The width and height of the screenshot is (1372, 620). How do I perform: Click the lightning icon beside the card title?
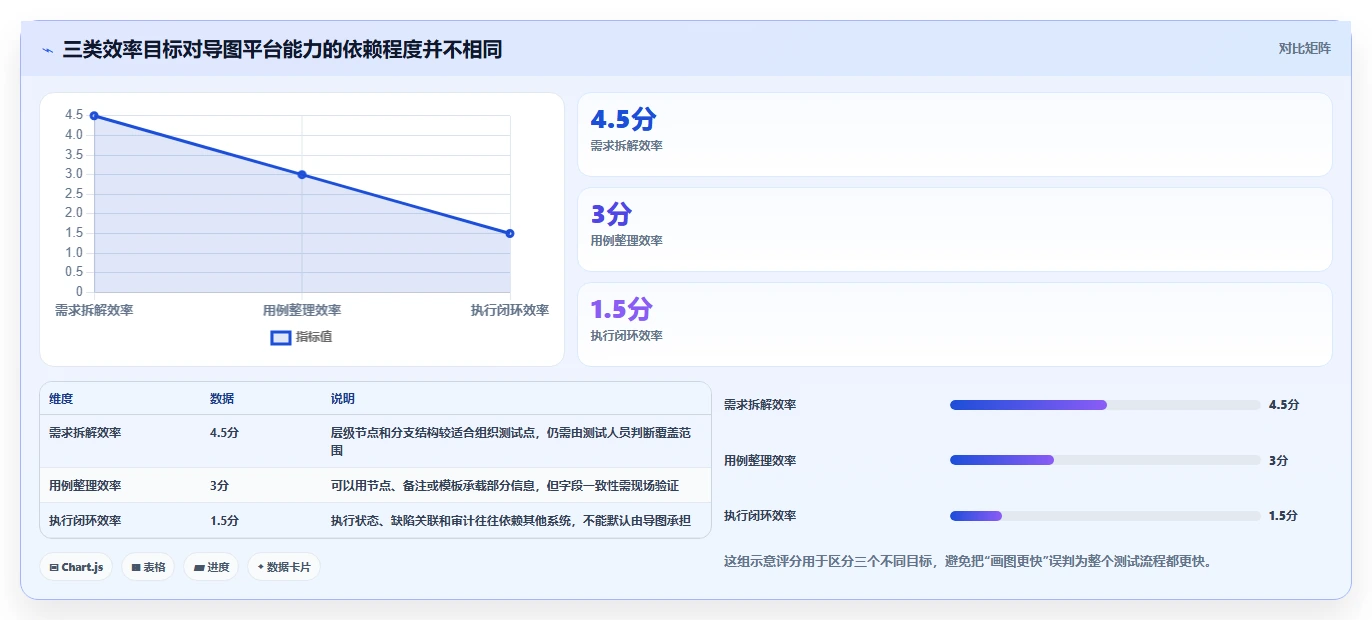pos(47,49)
